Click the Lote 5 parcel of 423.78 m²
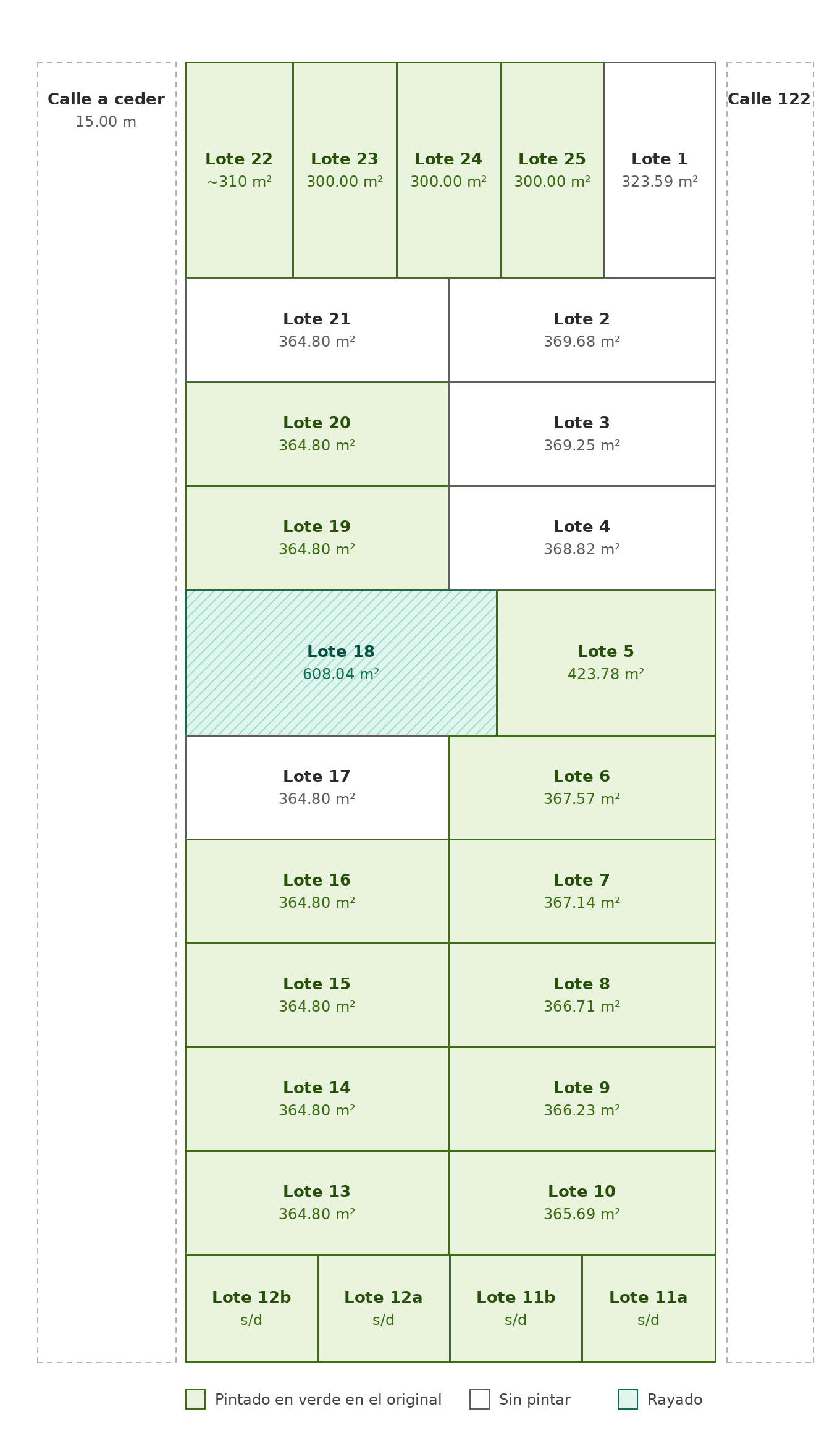Viewport: 840px width, 1446px height. tap(606, 662)
